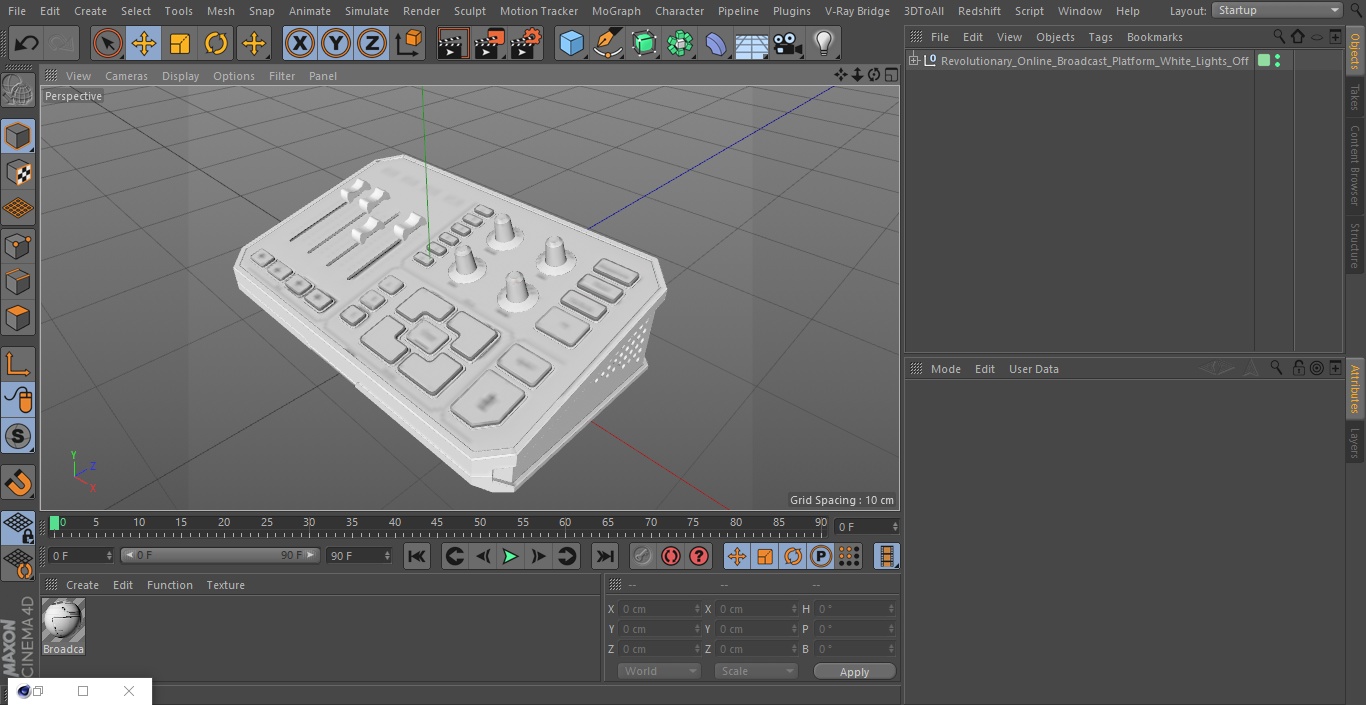Open the V-Ray Bridge menu
Screen dimensions: 1366x705
[x=857, y=11]
